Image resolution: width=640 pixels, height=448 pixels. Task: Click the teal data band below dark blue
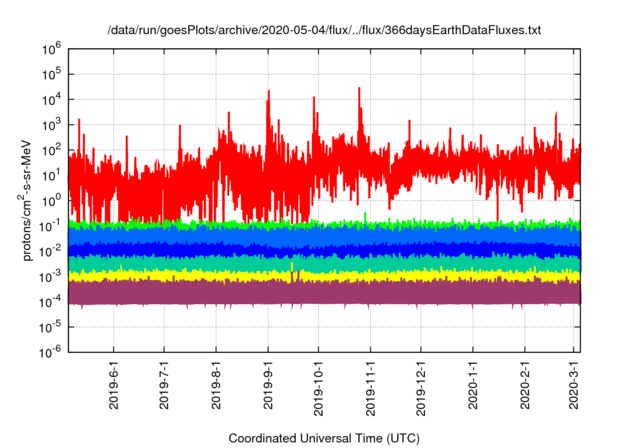point(324,264)
